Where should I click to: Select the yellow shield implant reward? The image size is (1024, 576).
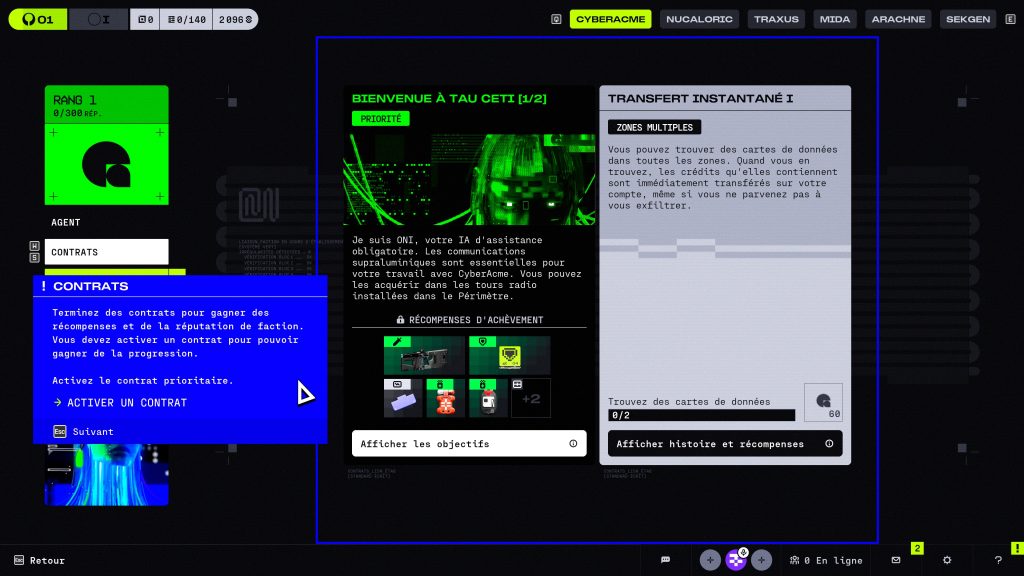coord(509,355)
